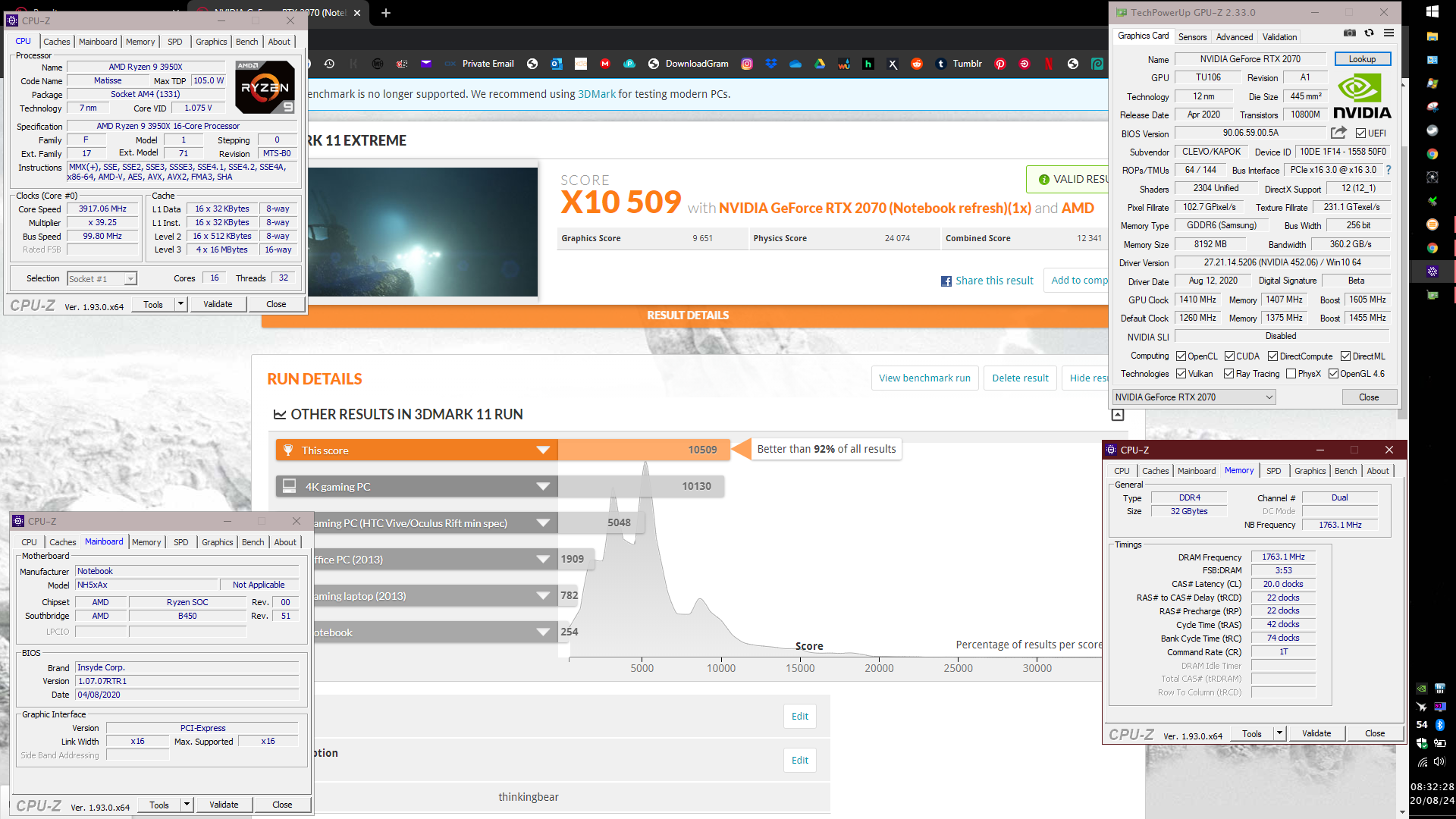Open the Reddit bookmark icon
The width and height of the screenshot is (1456, 819).
(x=917, y=64)
